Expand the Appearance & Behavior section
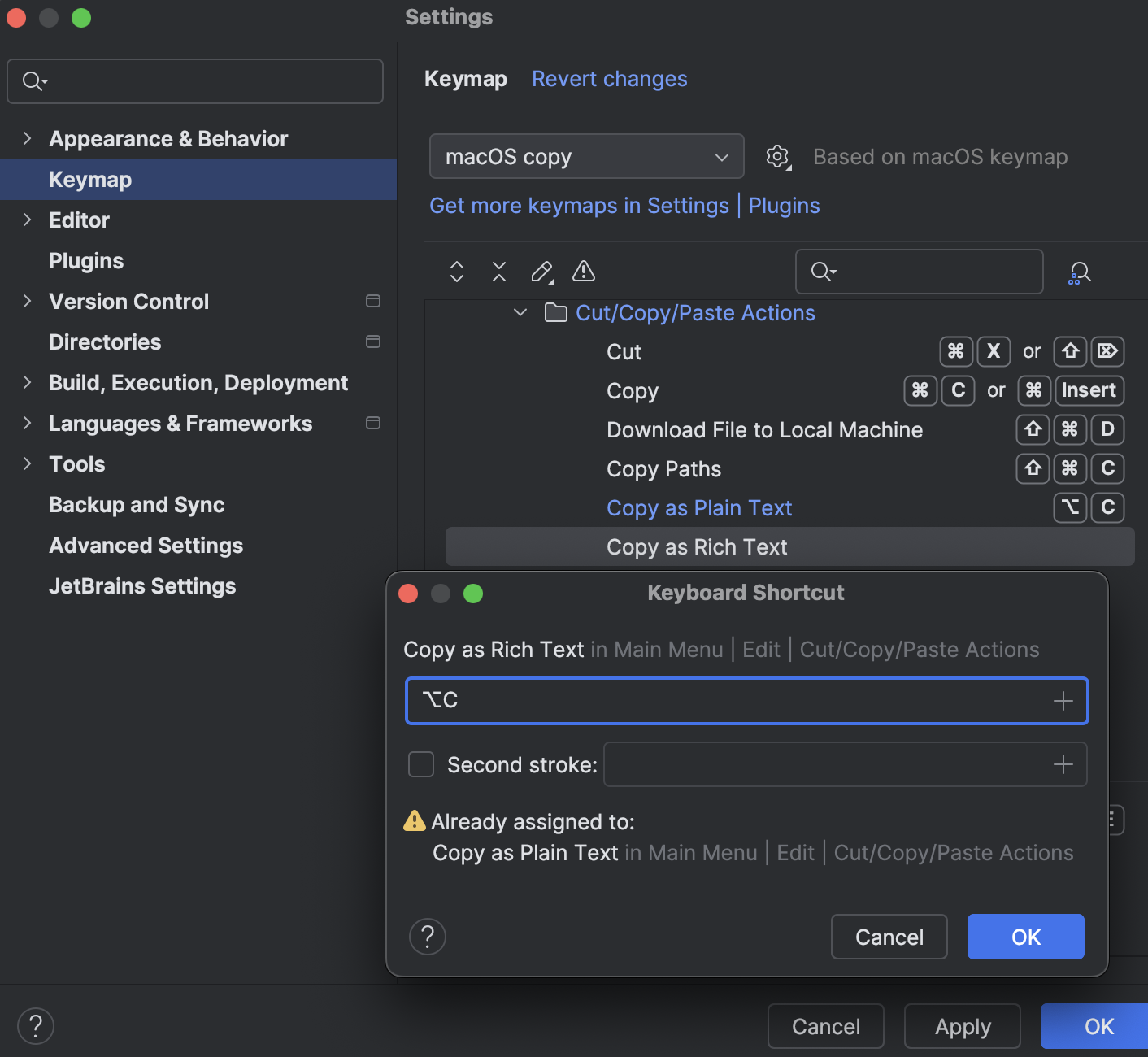The height and width of the screenshot is (1057, 1148). pyautogui.click(x=27, y=138)
